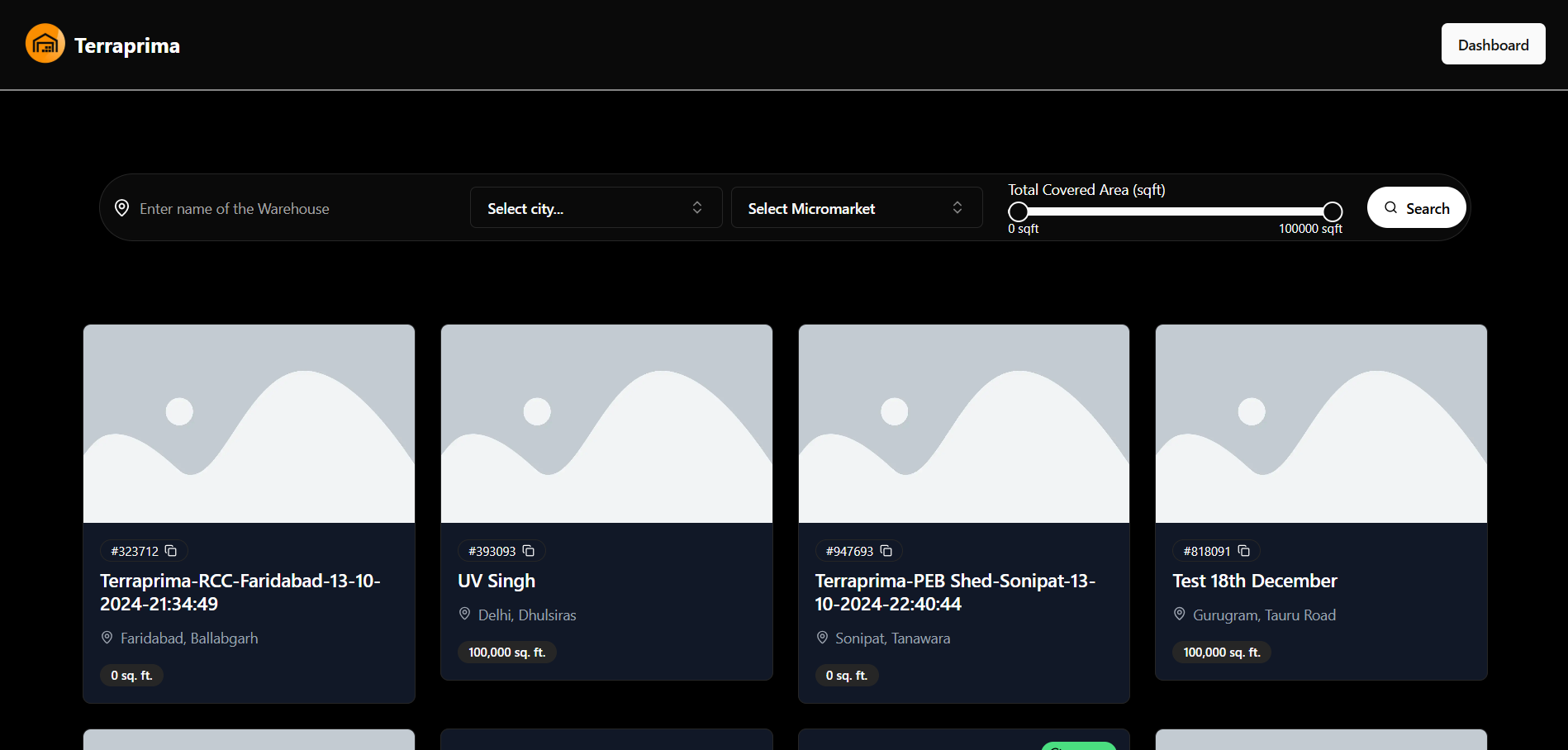Click the minimum covered area slider handle

pyautogui.click(x=1019, y=211)
